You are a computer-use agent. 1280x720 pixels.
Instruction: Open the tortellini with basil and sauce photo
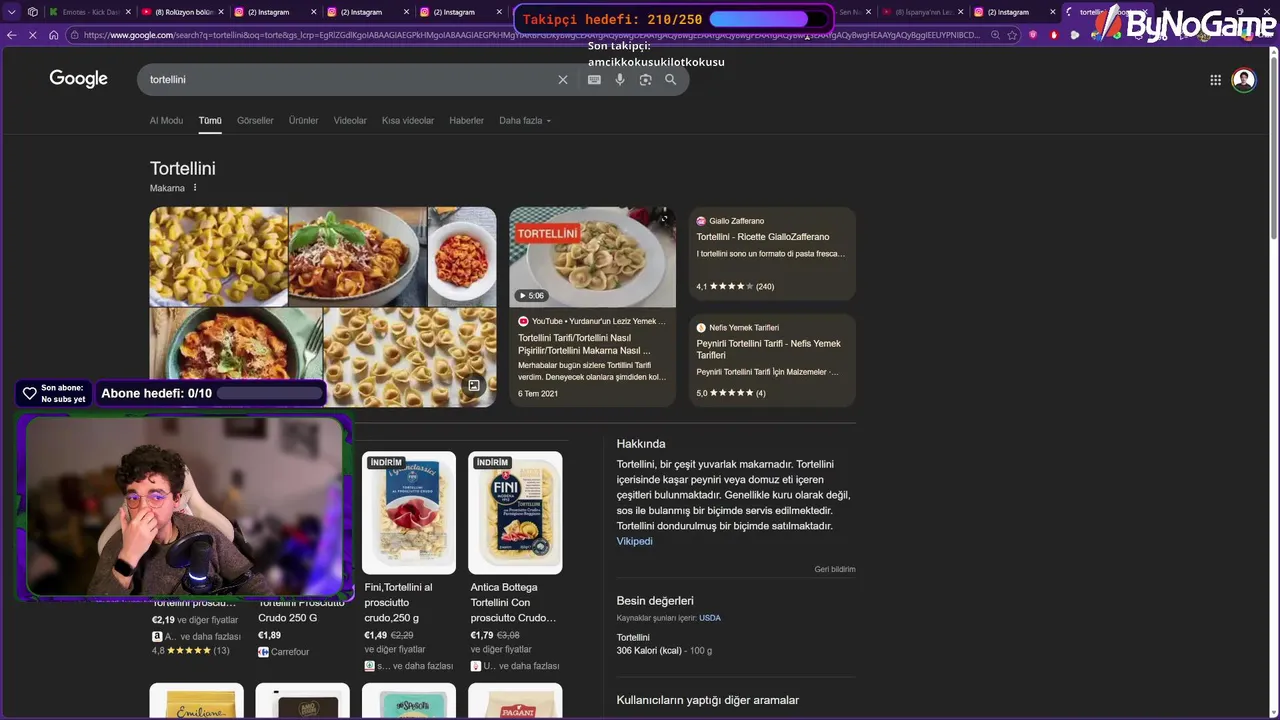point(358,256)
